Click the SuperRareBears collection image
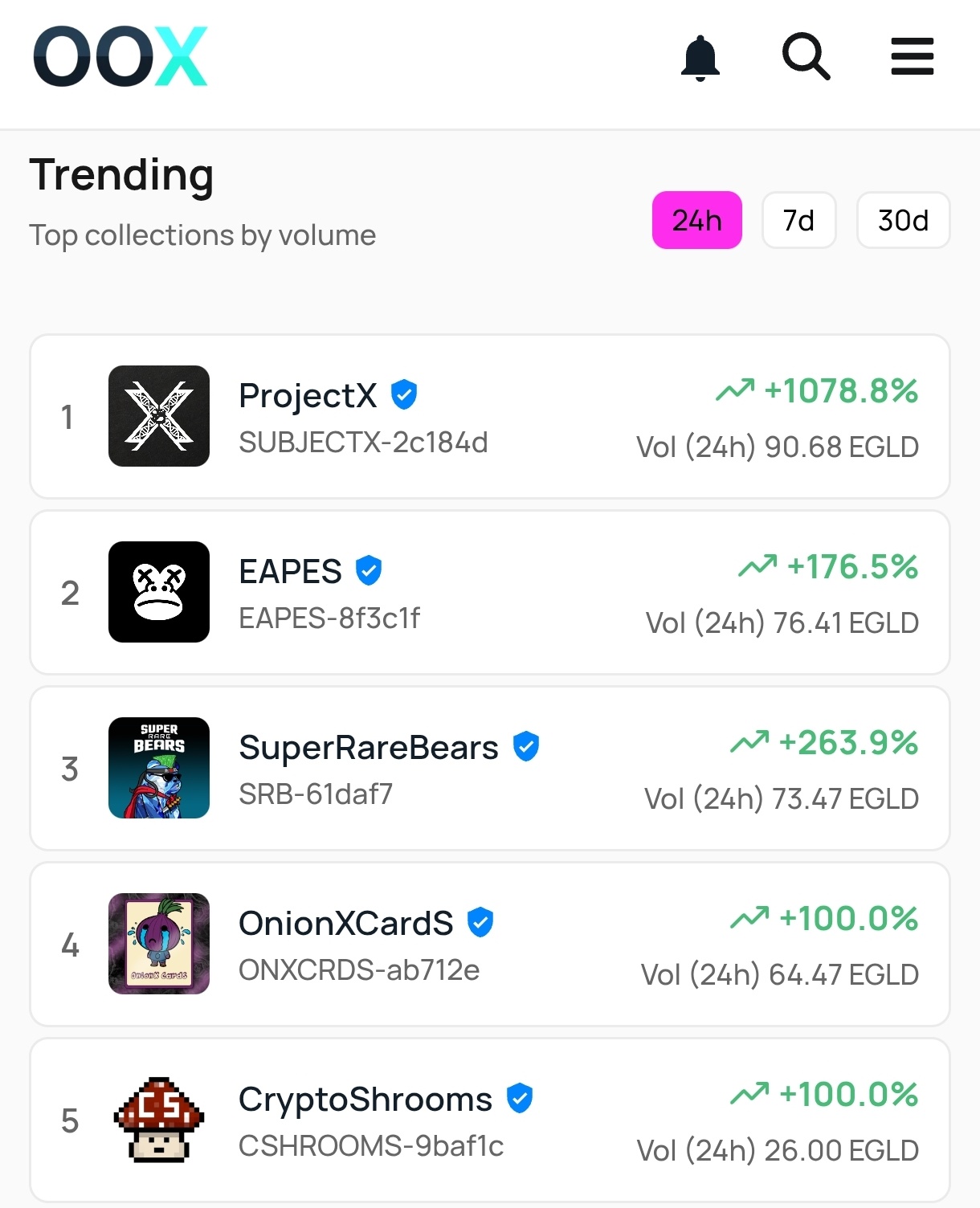Image resolution: width=980 pixels, height=1208 pixels. click(159, 768)
